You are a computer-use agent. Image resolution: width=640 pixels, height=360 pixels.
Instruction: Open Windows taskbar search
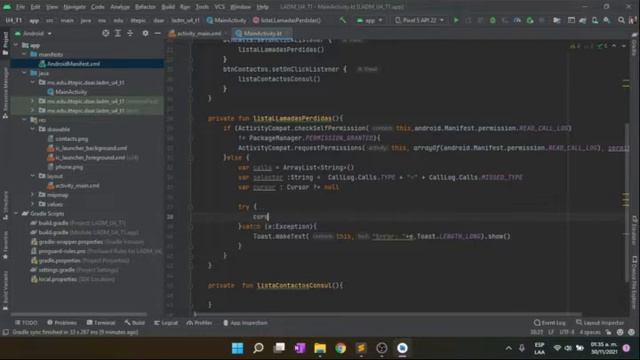click(258, 348)
